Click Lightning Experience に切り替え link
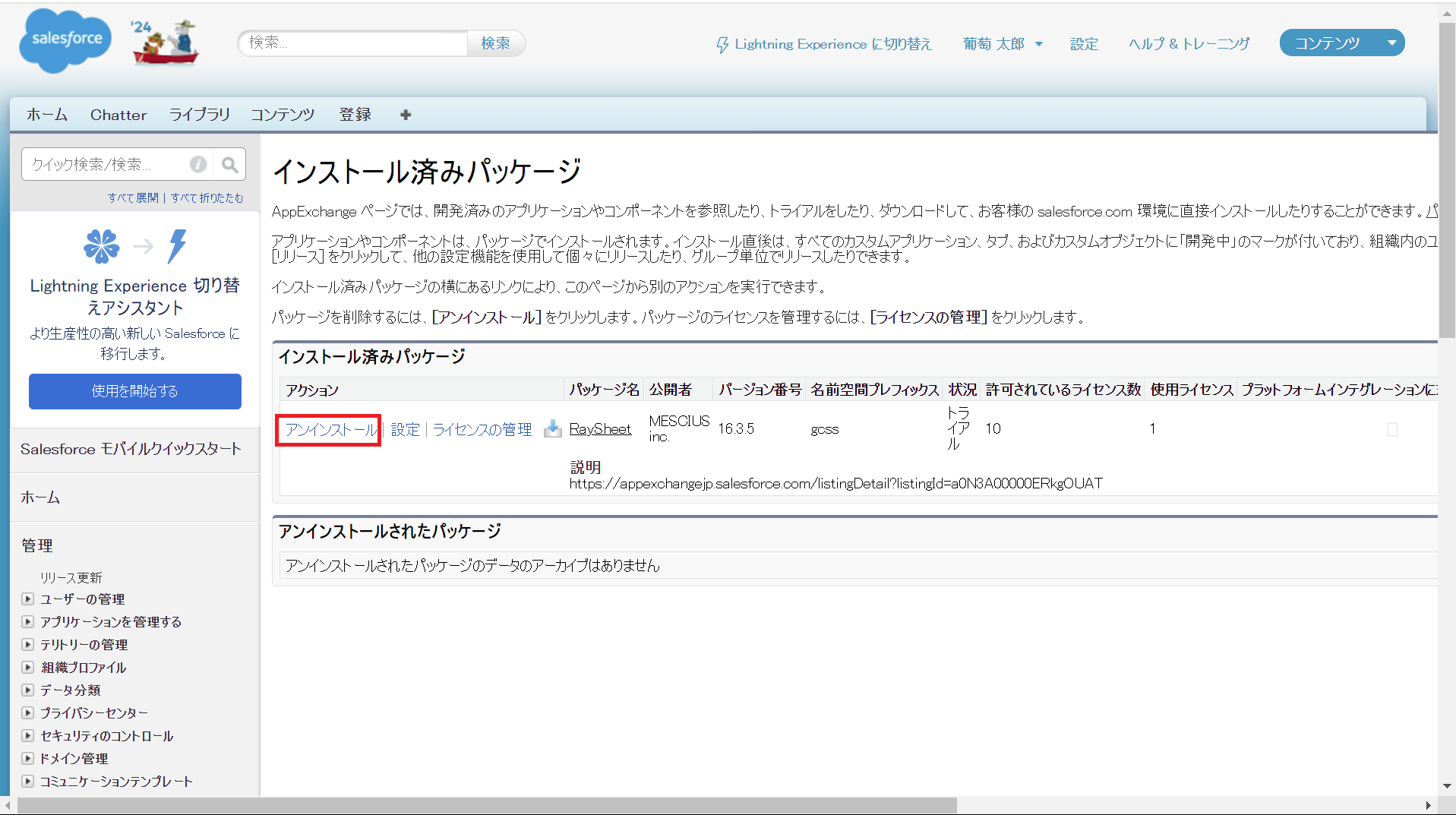1456x815 pixels. click(833, 44)
